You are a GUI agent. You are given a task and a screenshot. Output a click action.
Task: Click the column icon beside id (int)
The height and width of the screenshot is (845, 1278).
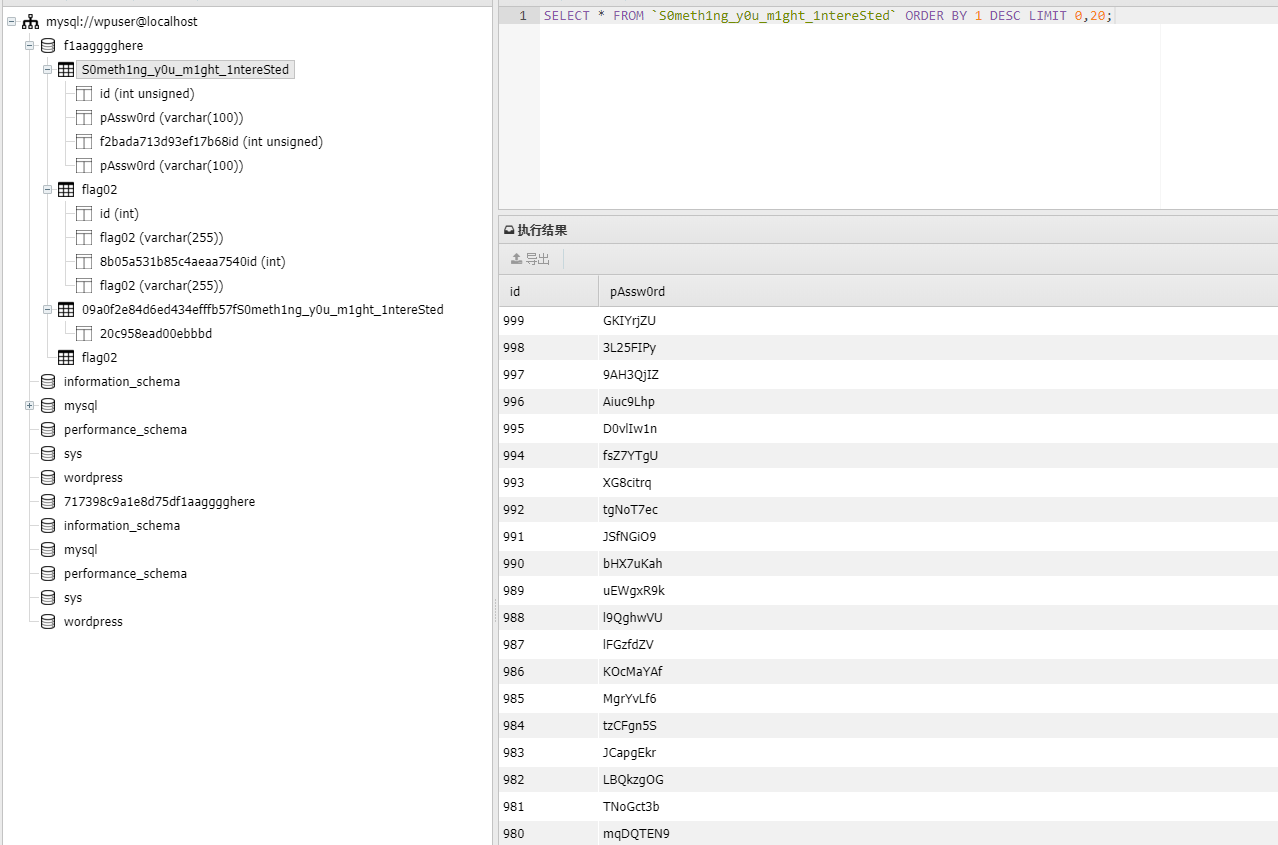click(x=84, y=213)
